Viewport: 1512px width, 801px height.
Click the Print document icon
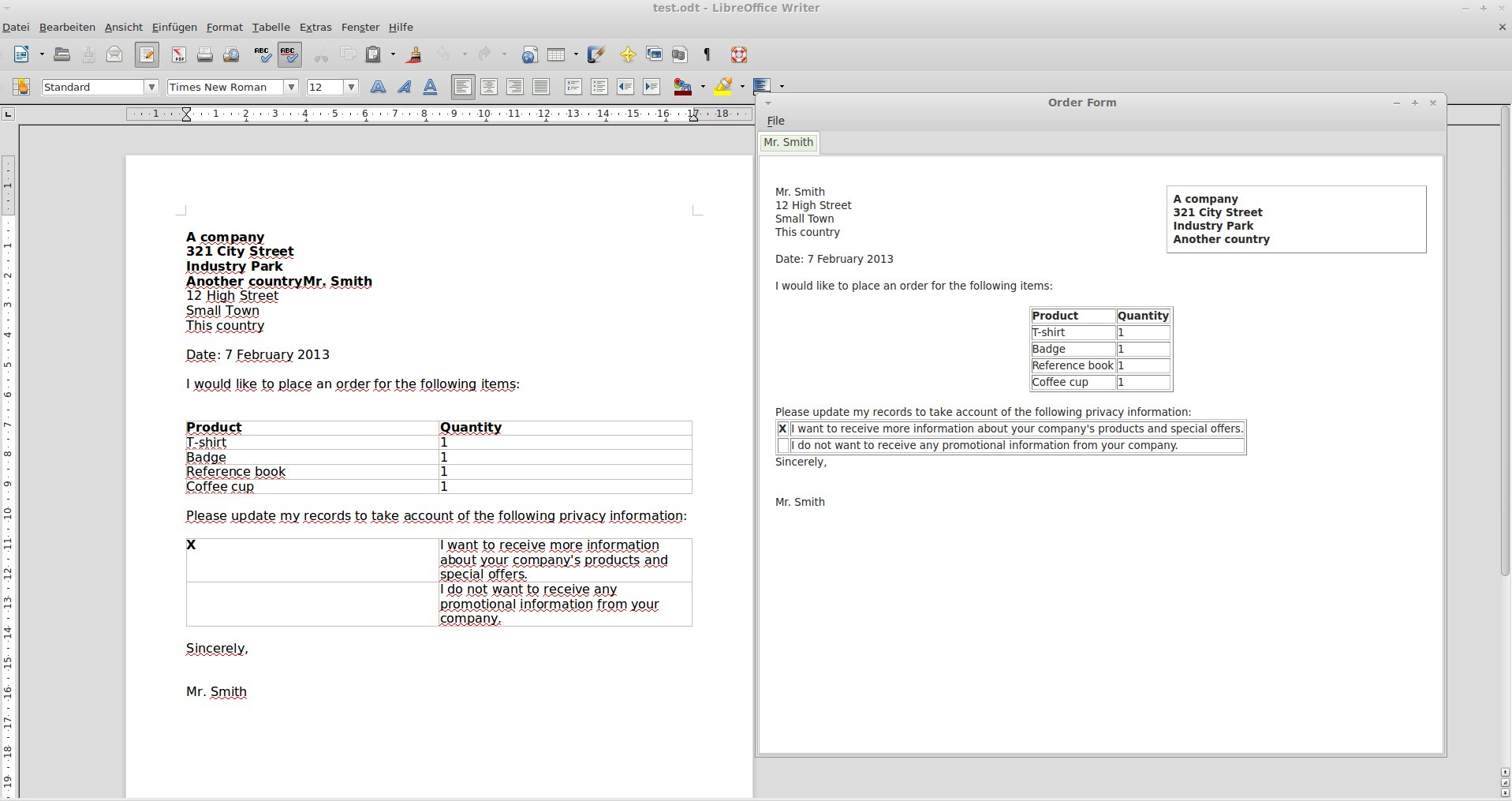pos(205,54)
